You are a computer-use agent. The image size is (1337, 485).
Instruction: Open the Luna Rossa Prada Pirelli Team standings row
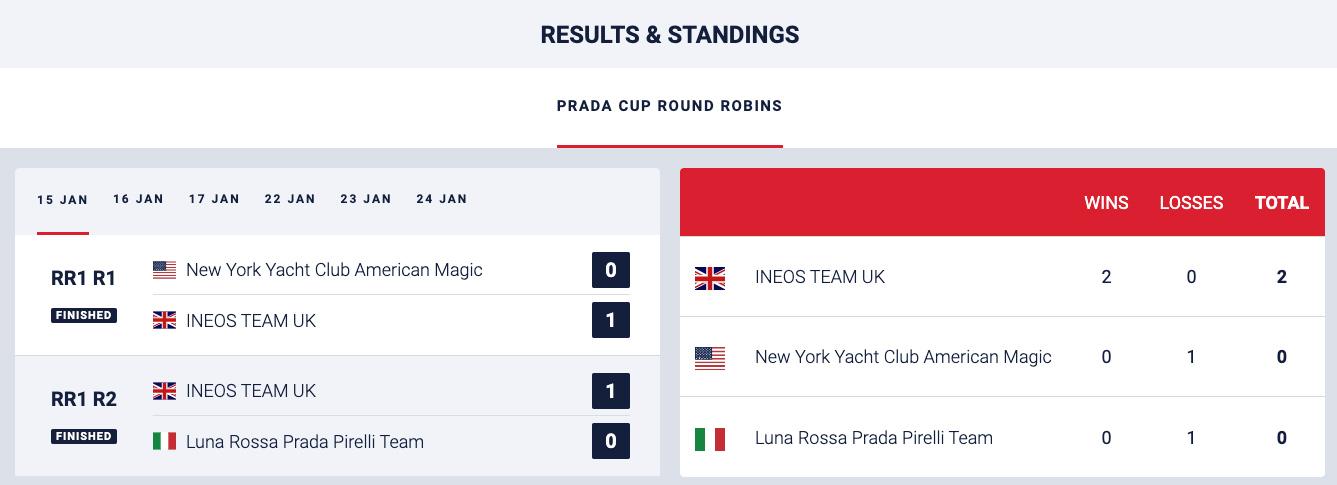click(873, 438)
